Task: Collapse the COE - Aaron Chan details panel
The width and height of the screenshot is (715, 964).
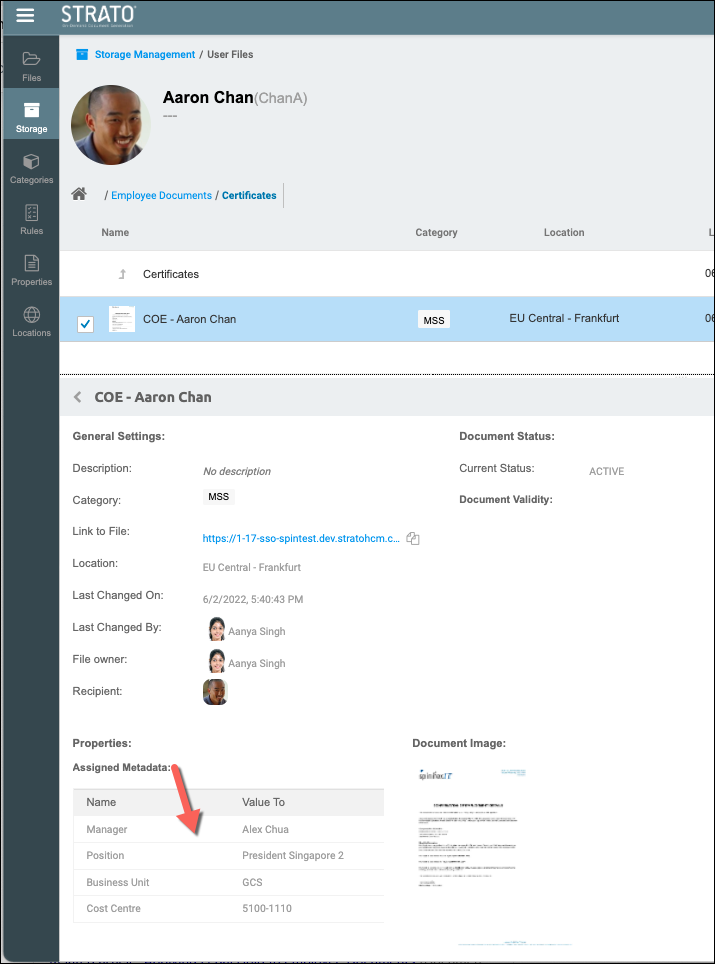Action: tap(78, 397)
